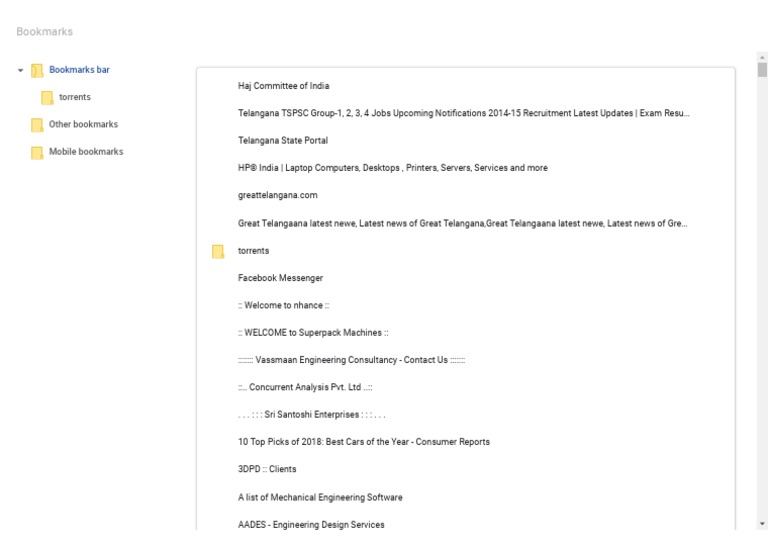Select AADES Engineering Design Services bookmark
The image size is (768, 543).
pos(311,525)
